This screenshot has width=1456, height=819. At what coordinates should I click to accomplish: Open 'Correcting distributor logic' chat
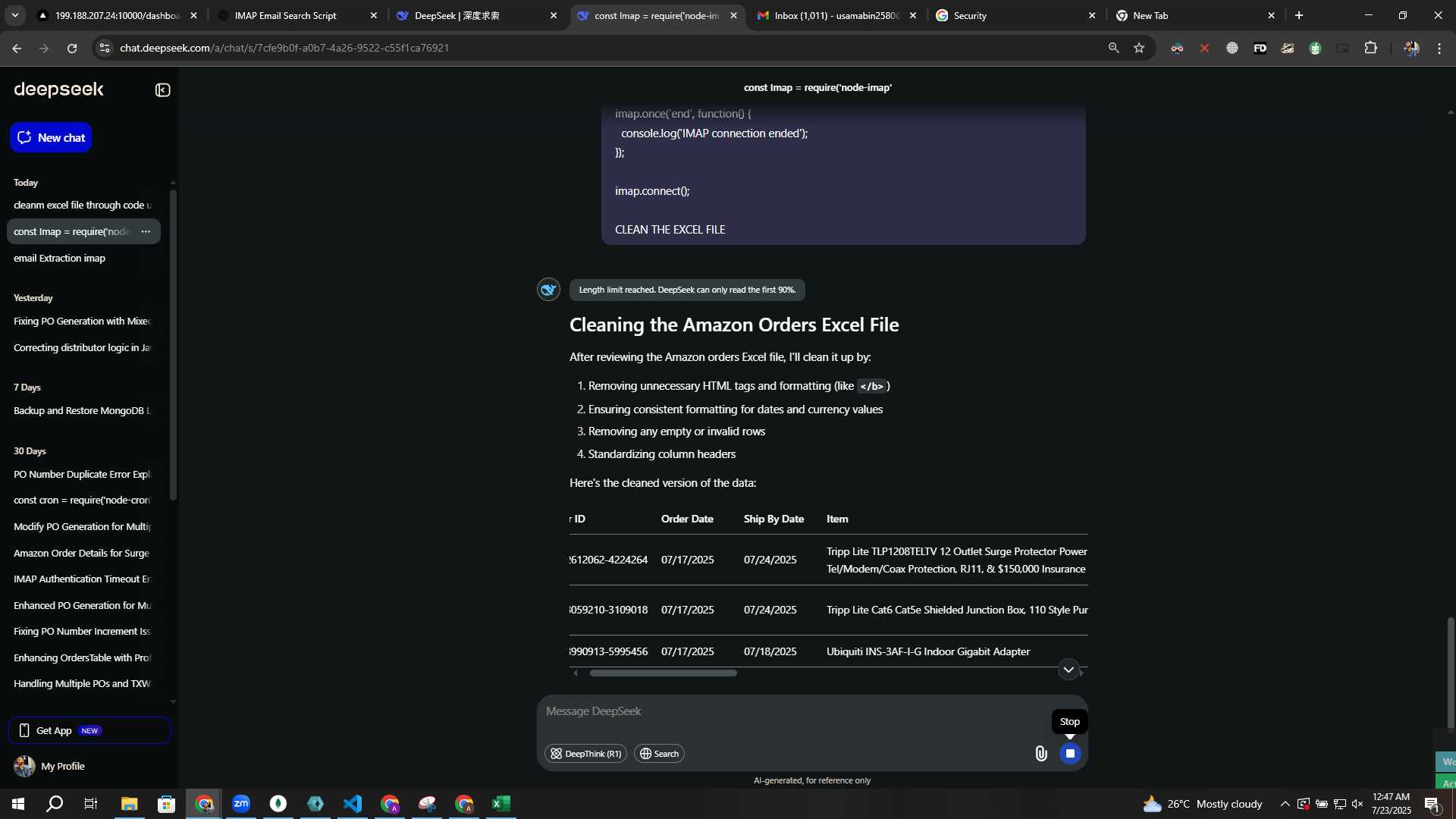pyautogui.click(x=83, y=347)
